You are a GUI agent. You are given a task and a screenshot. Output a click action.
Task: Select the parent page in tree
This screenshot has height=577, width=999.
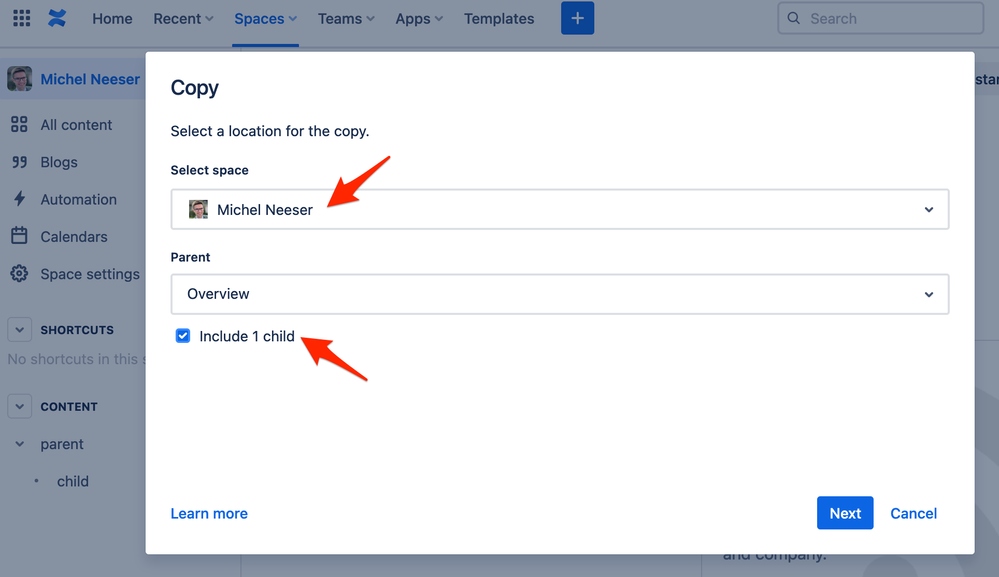coord(62,444)
